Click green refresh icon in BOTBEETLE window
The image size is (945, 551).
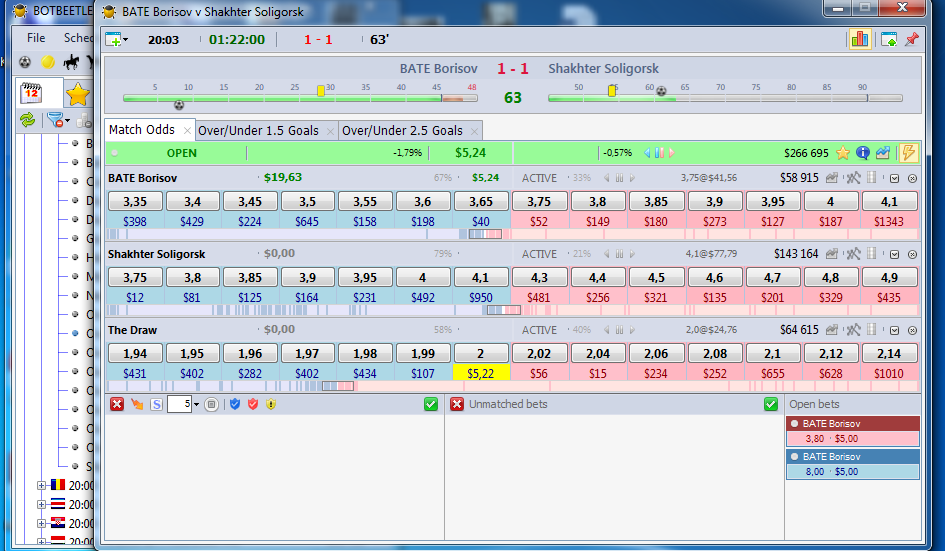tap(28, 120)
